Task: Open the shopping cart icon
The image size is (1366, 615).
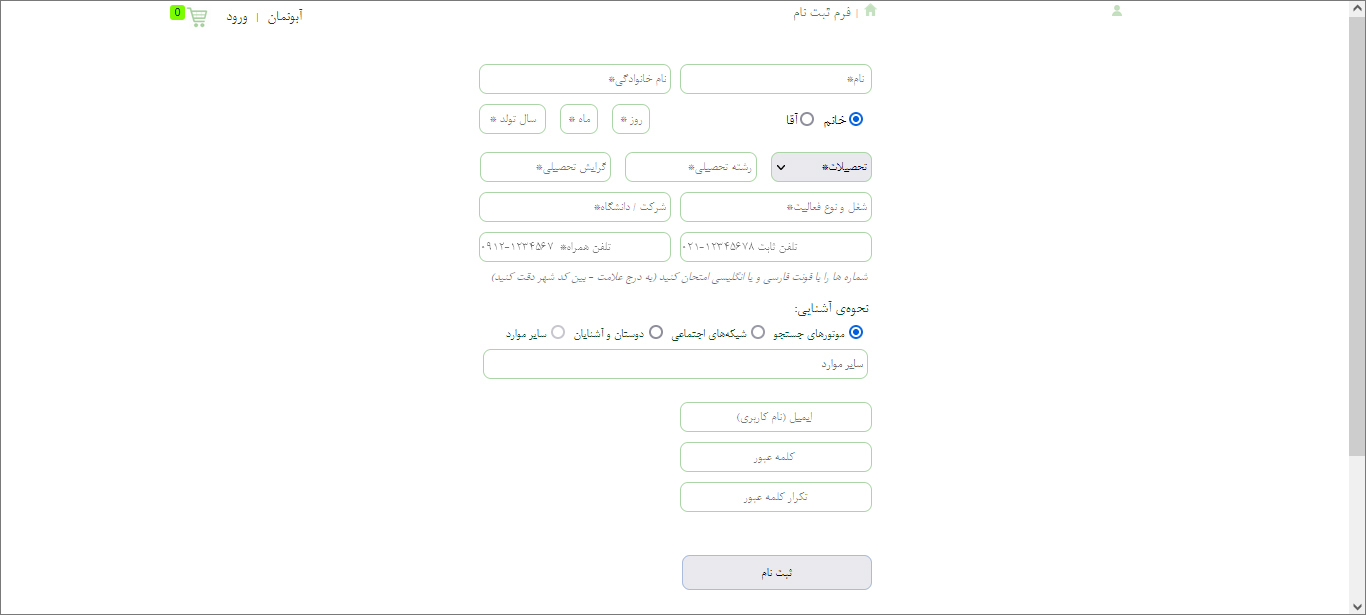Action: [x=195, y=16]
